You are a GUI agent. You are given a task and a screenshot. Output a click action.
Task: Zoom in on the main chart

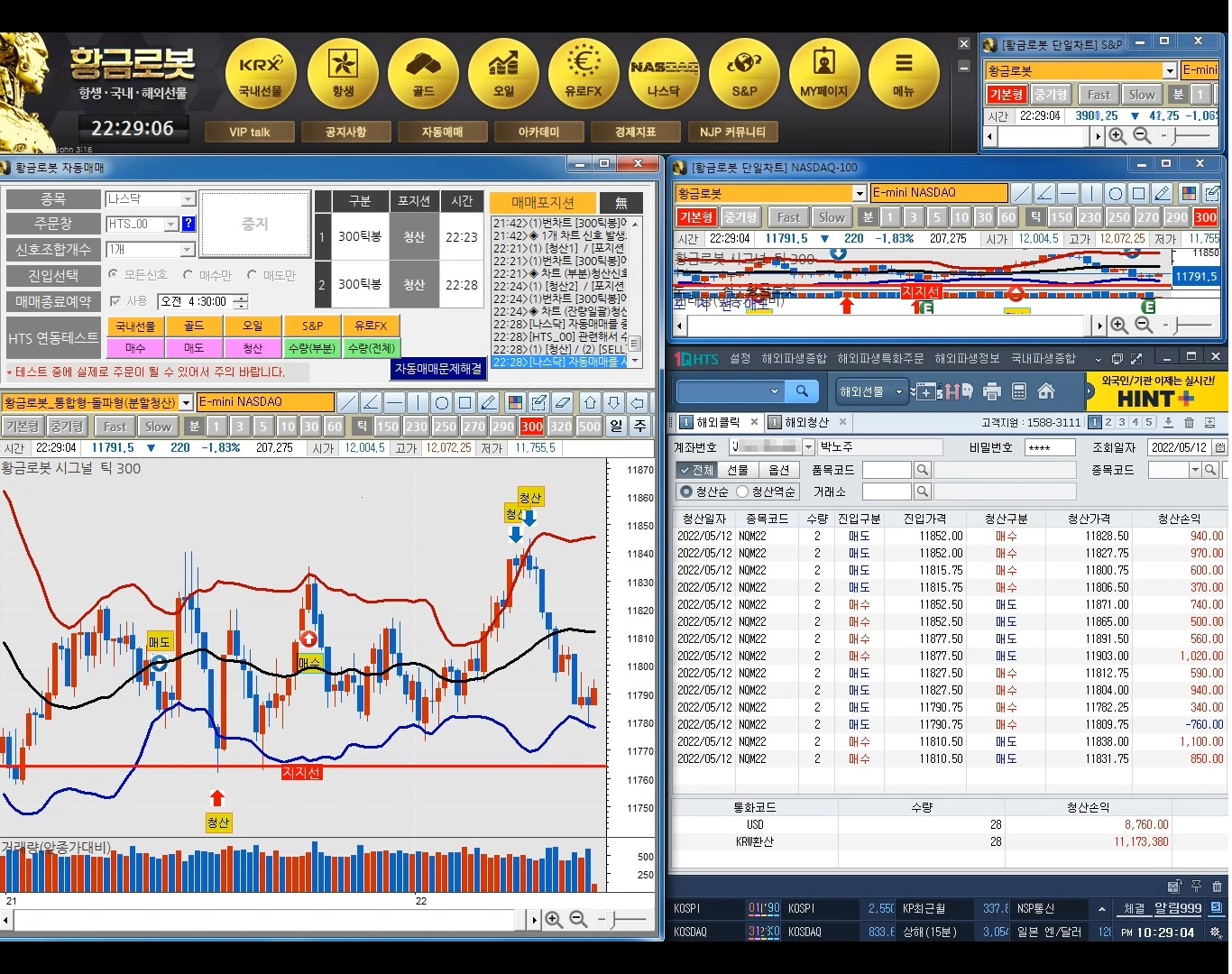point(554,919)
